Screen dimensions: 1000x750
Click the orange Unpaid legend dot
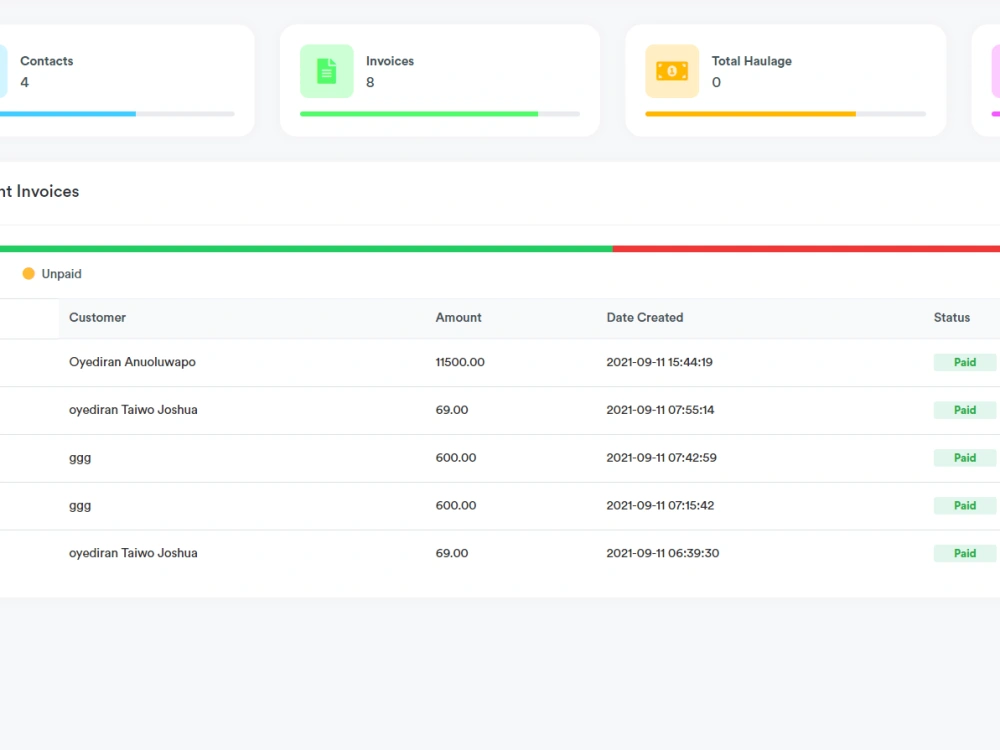(x=28, y=273)
